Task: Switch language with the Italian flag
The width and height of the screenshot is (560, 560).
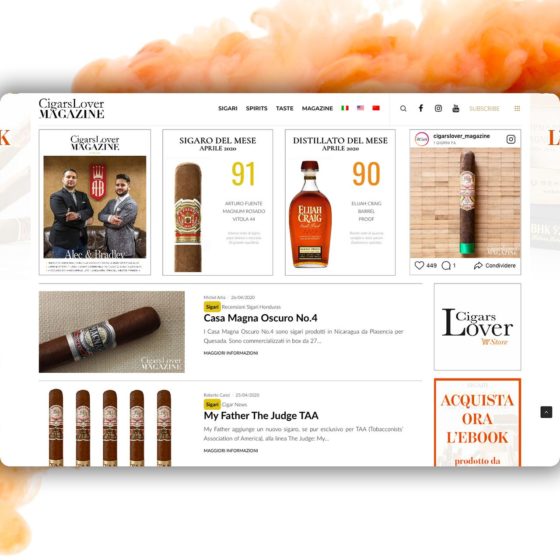Action: coord(345,108)
